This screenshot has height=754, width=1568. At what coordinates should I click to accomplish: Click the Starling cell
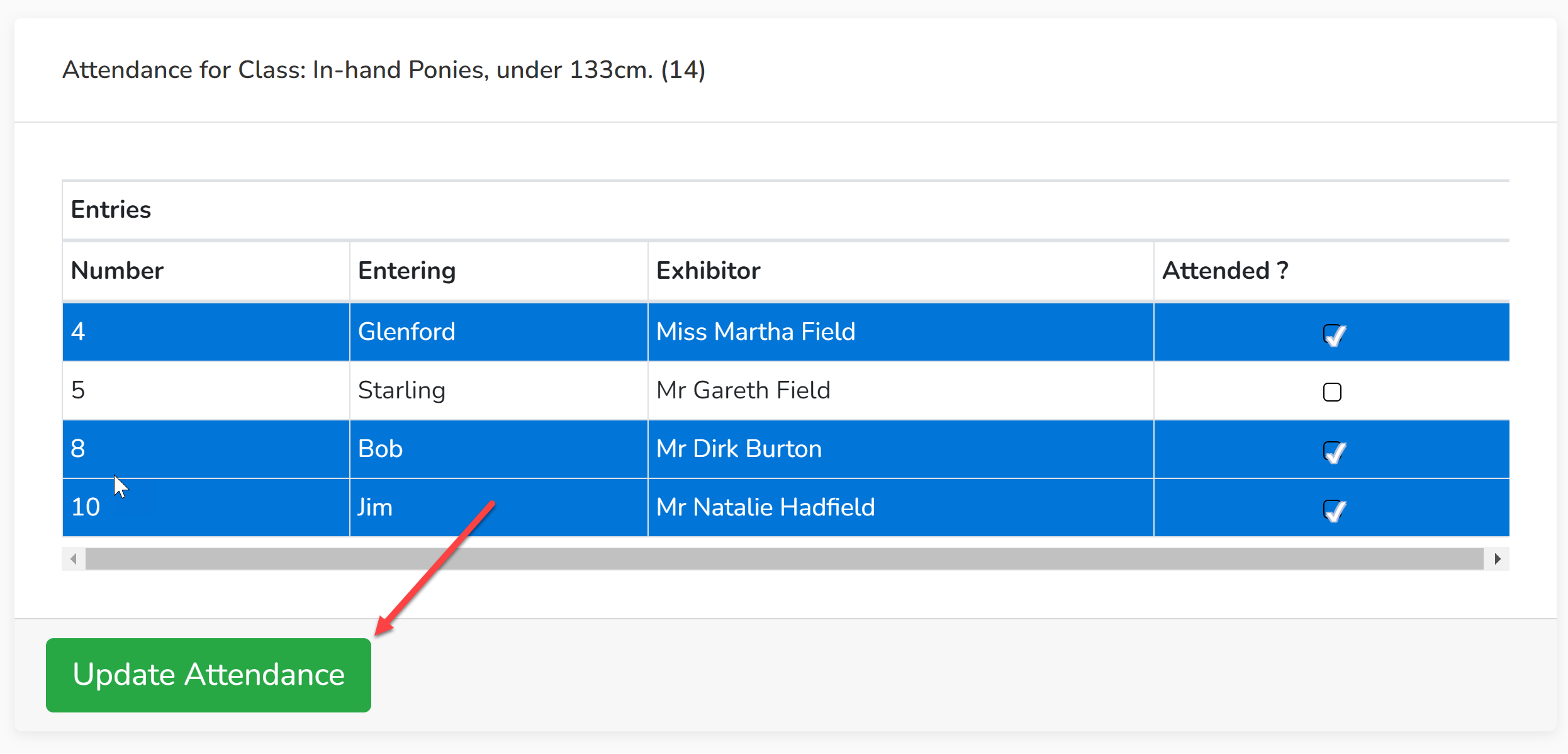point(498,390)
